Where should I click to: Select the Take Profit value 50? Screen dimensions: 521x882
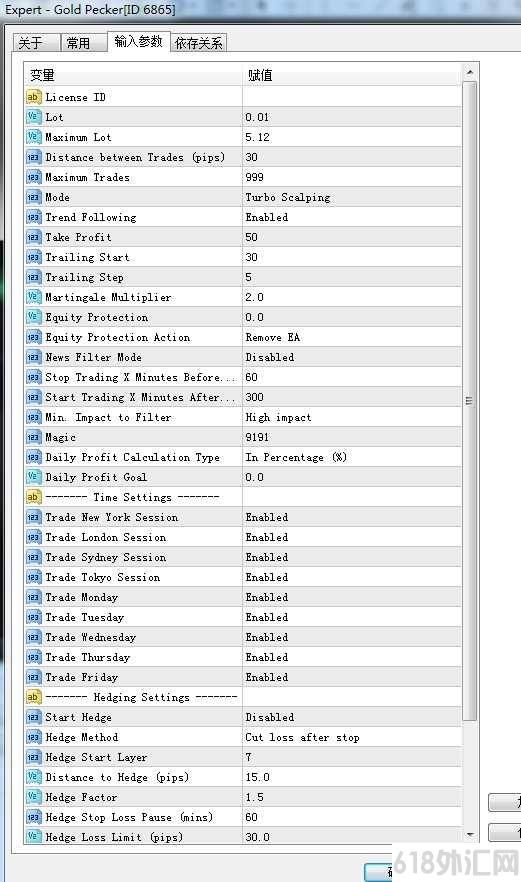point(251,237)
